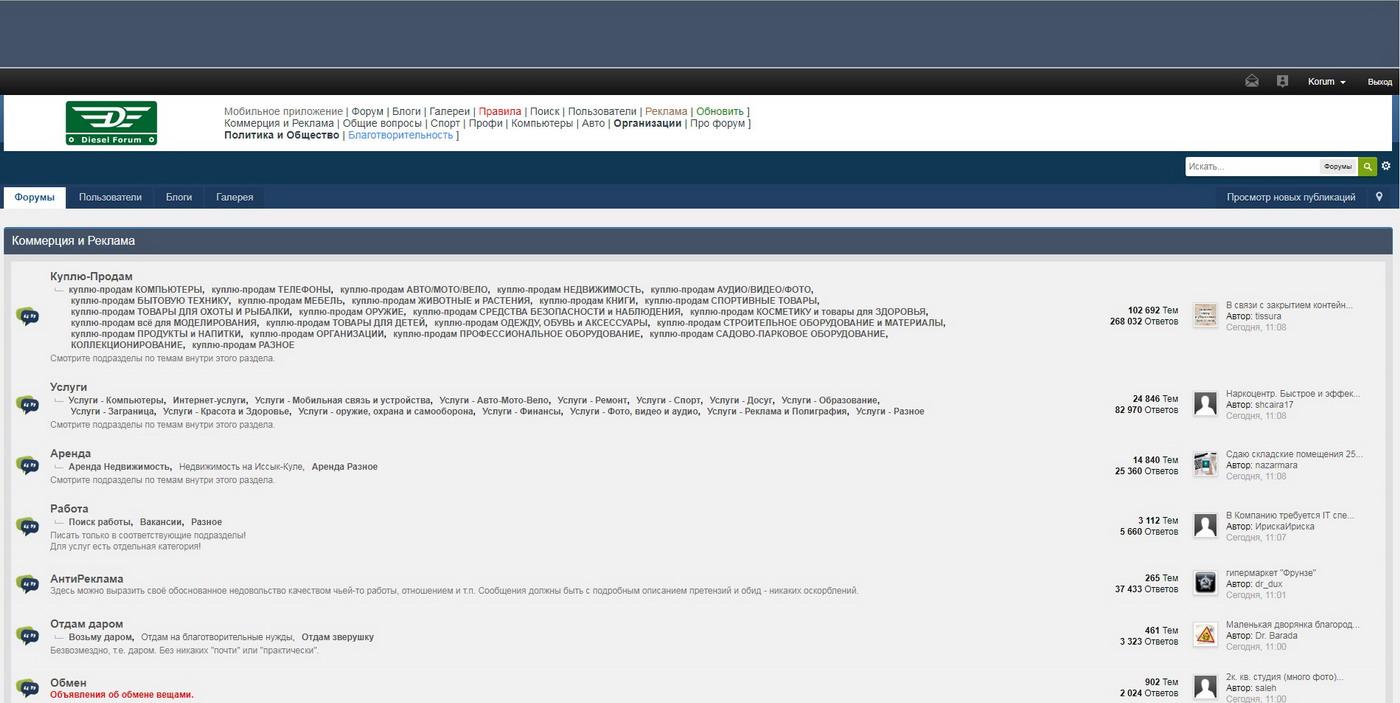This screenshot has width=1400, height=703.
Task: Click the location pin icon in the tab bar
Action: pos(1379,197)
